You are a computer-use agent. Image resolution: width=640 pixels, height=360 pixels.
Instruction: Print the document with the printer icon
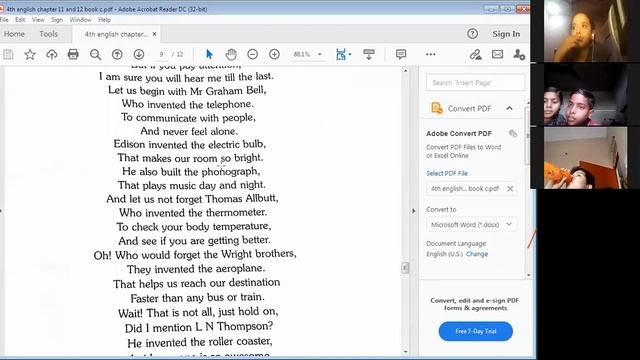(x=73, y=54)
